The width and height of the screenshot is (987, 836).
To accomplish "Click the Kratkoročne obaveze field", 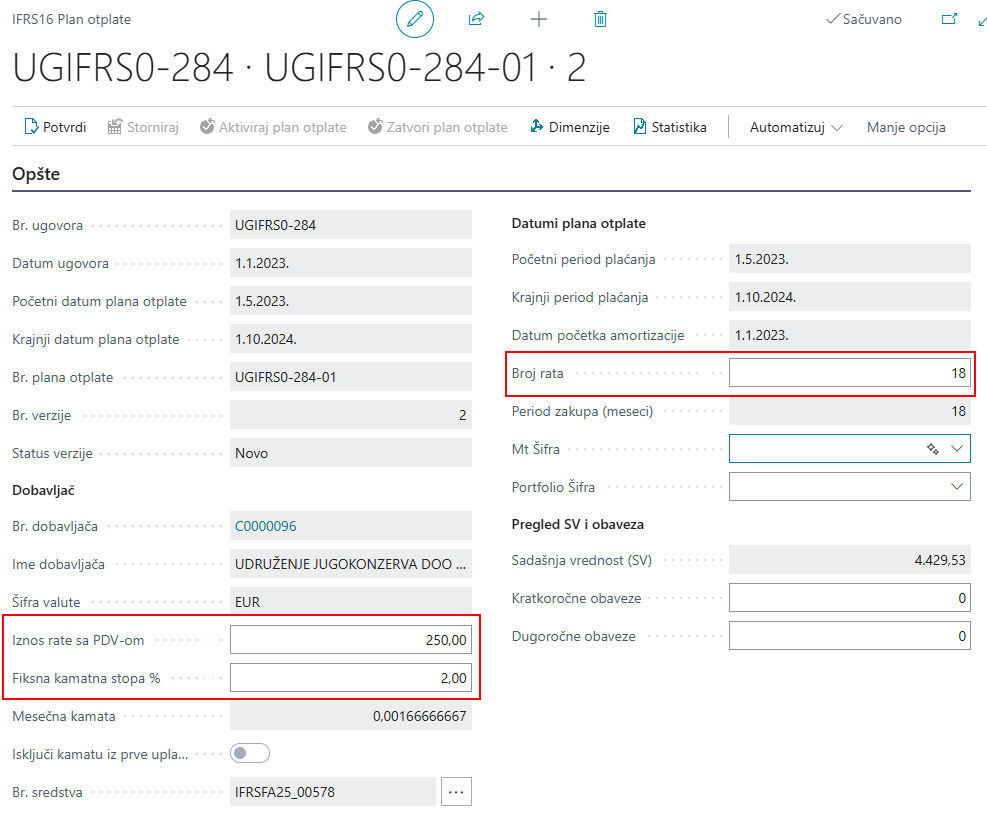I will click(x=850, y=598).
